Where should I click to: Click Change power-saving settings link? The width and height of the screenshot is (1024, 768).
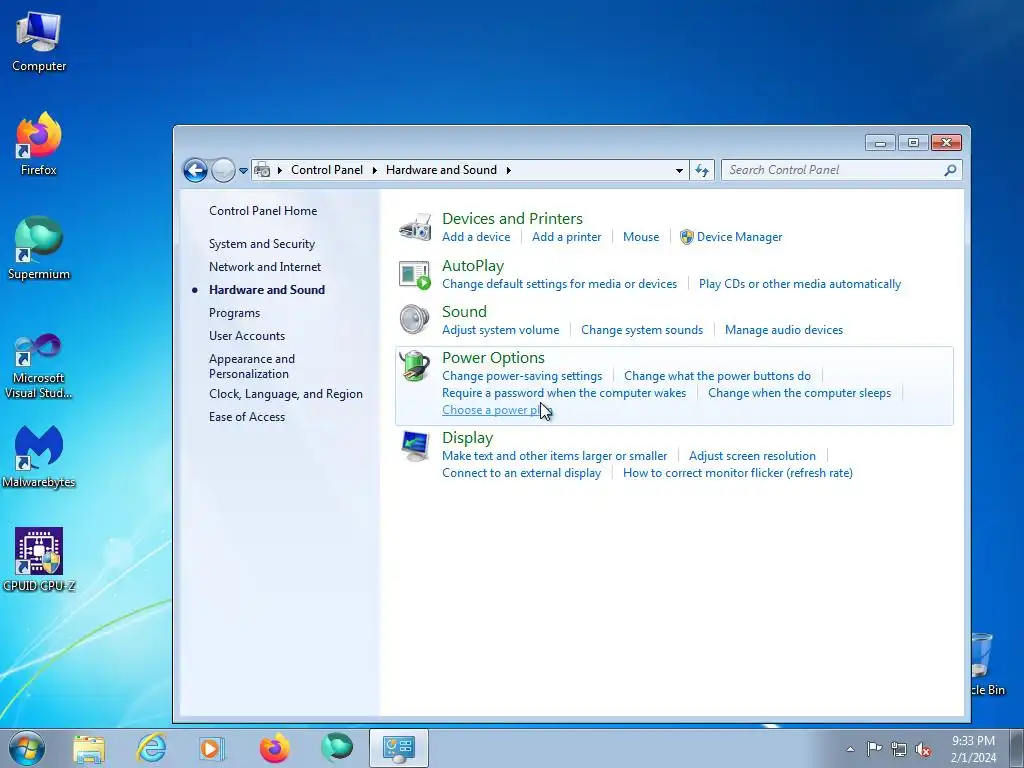(x=522, y=376)
